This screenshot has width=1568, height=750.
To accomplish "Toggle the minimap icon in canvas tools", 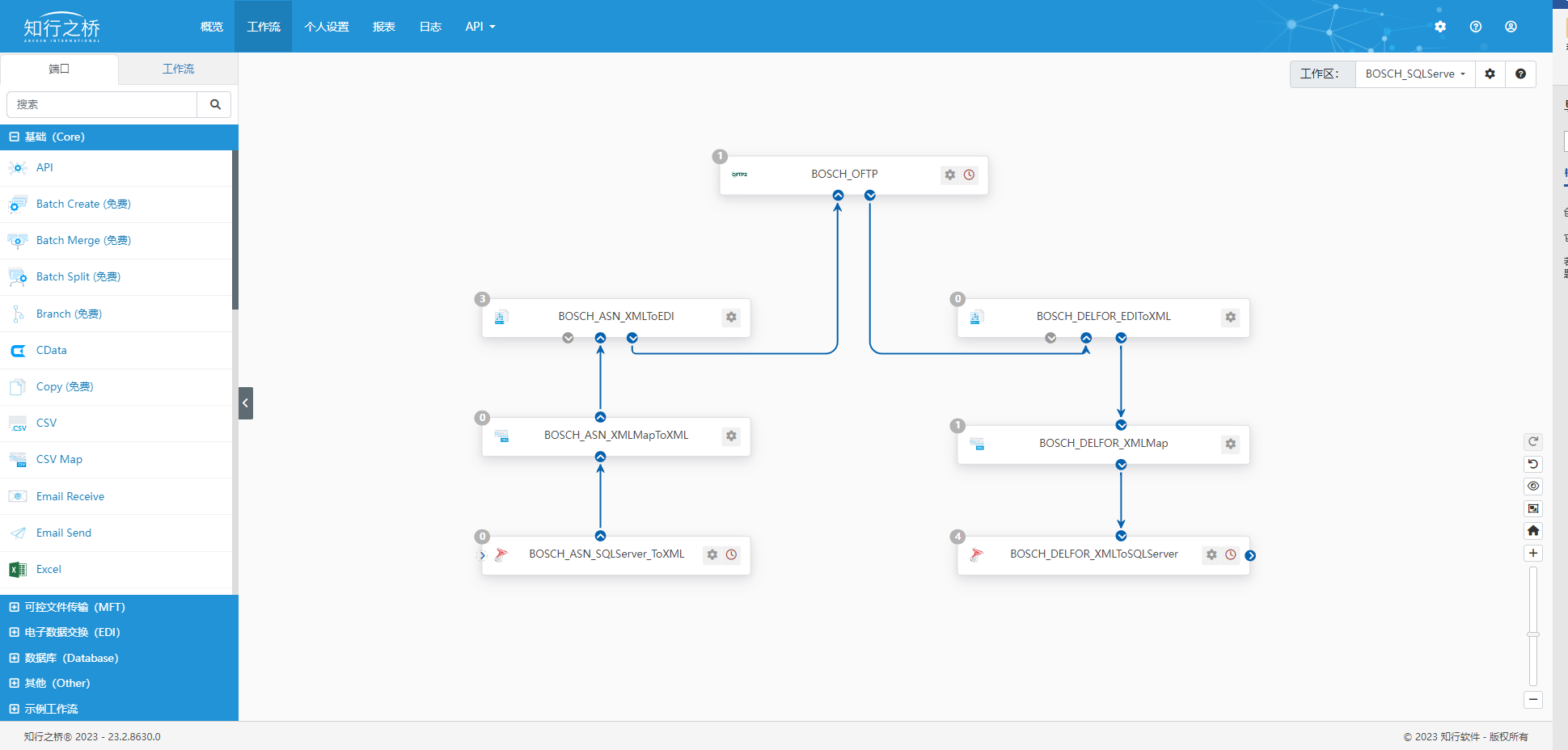I will click(x=1533, y=508).
